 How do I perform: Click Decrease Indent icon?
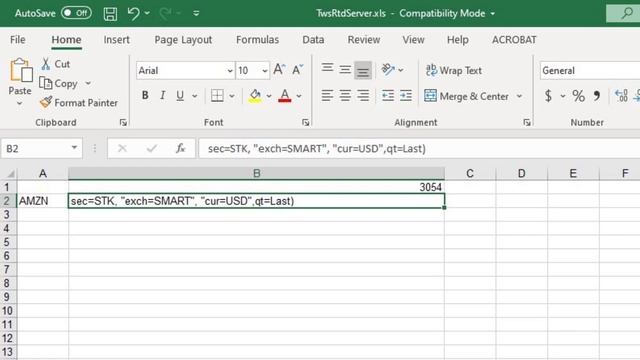point(387,96)
